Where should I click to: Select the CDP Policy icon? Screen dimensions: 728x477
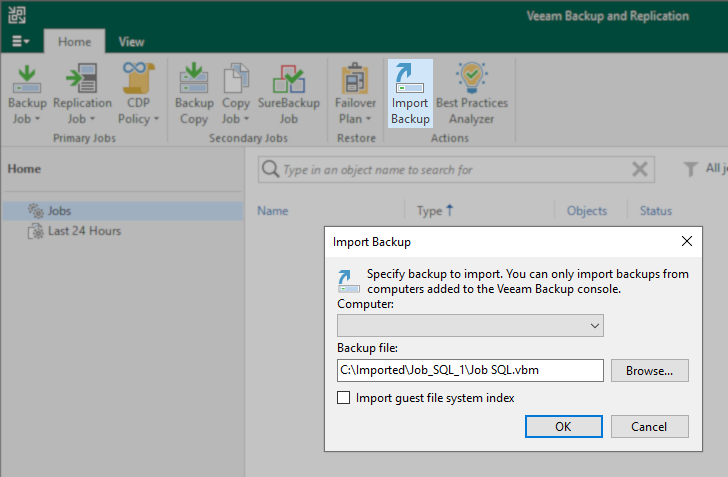tap(138, 94)
